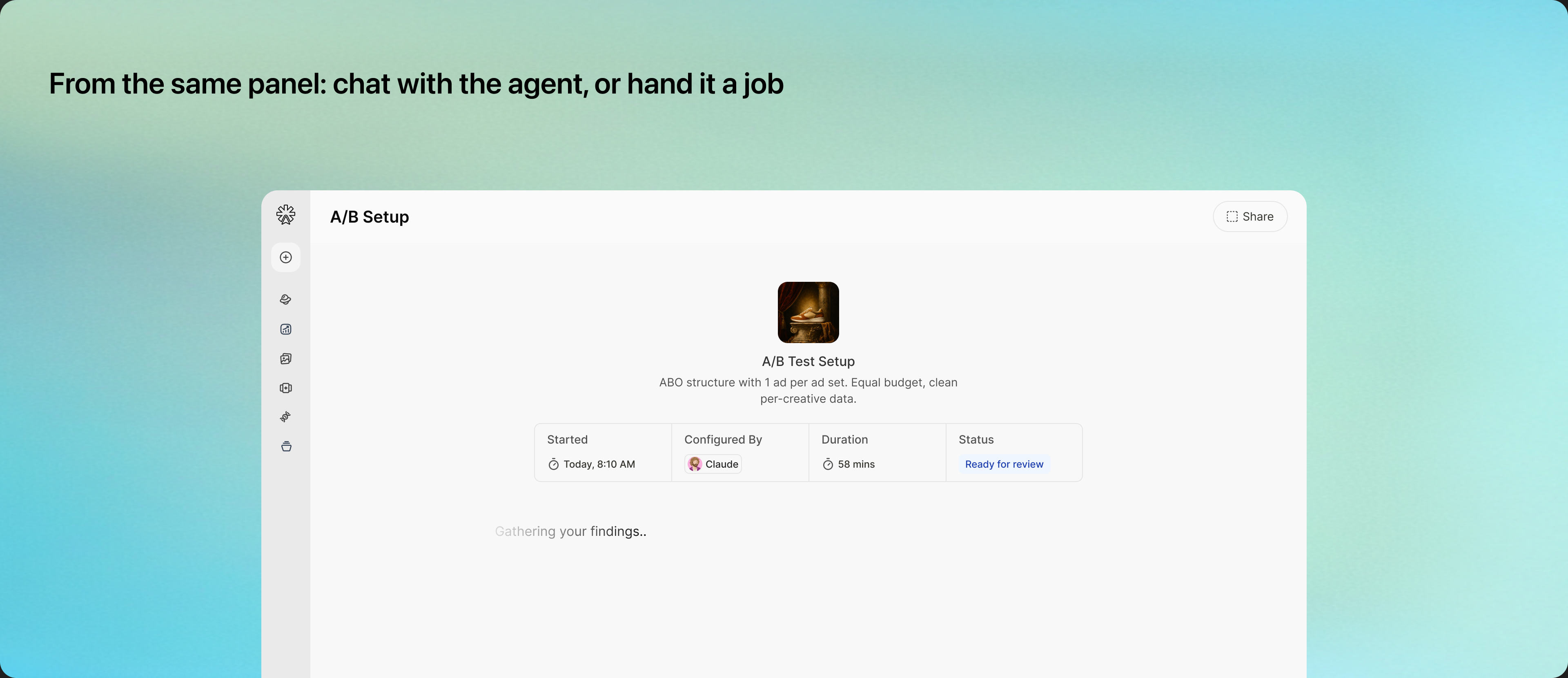Click the A/B Setup page title
Image resolution: width=1568 pixels, height=678 pixels.
[370, 216]
